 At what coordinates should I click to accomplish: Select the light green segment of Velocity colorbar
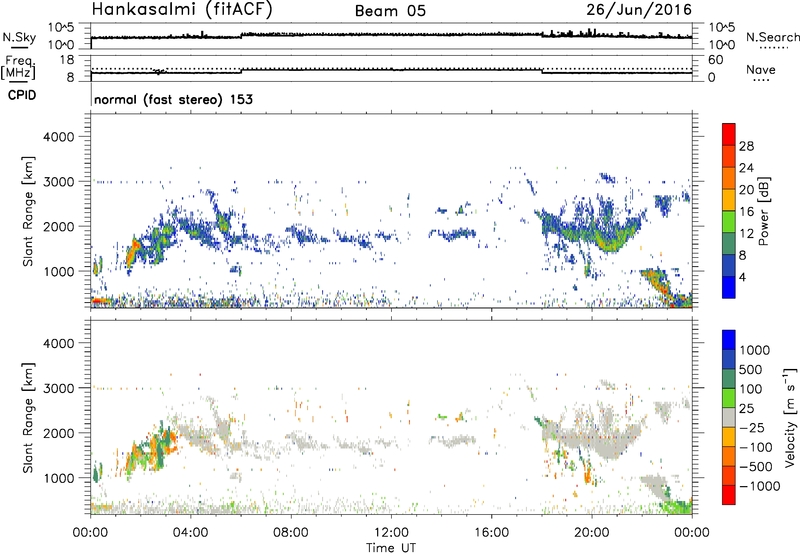pos(729,398)
